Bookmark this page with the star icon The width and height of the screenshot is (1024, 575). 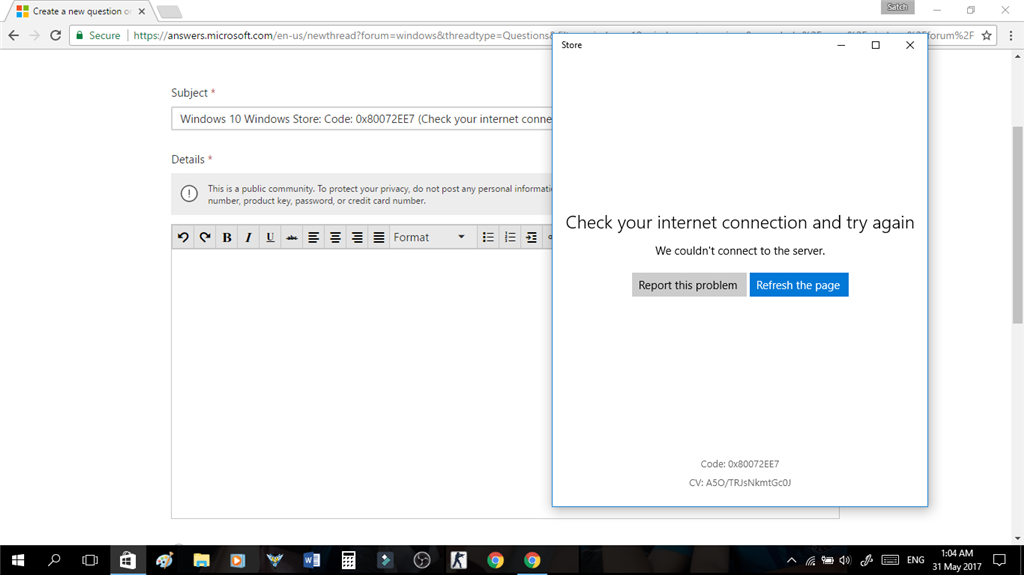click(x=986, y=35)
